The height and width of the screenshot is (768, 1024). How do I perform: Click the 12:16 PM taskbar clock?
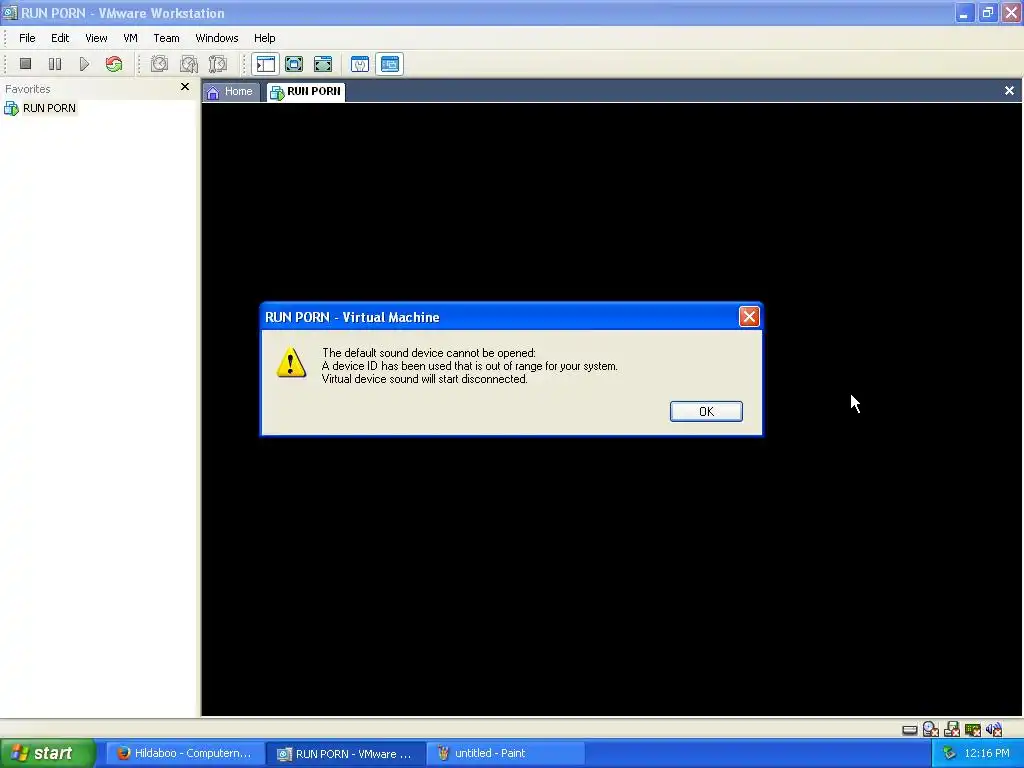tap(987, 754)
